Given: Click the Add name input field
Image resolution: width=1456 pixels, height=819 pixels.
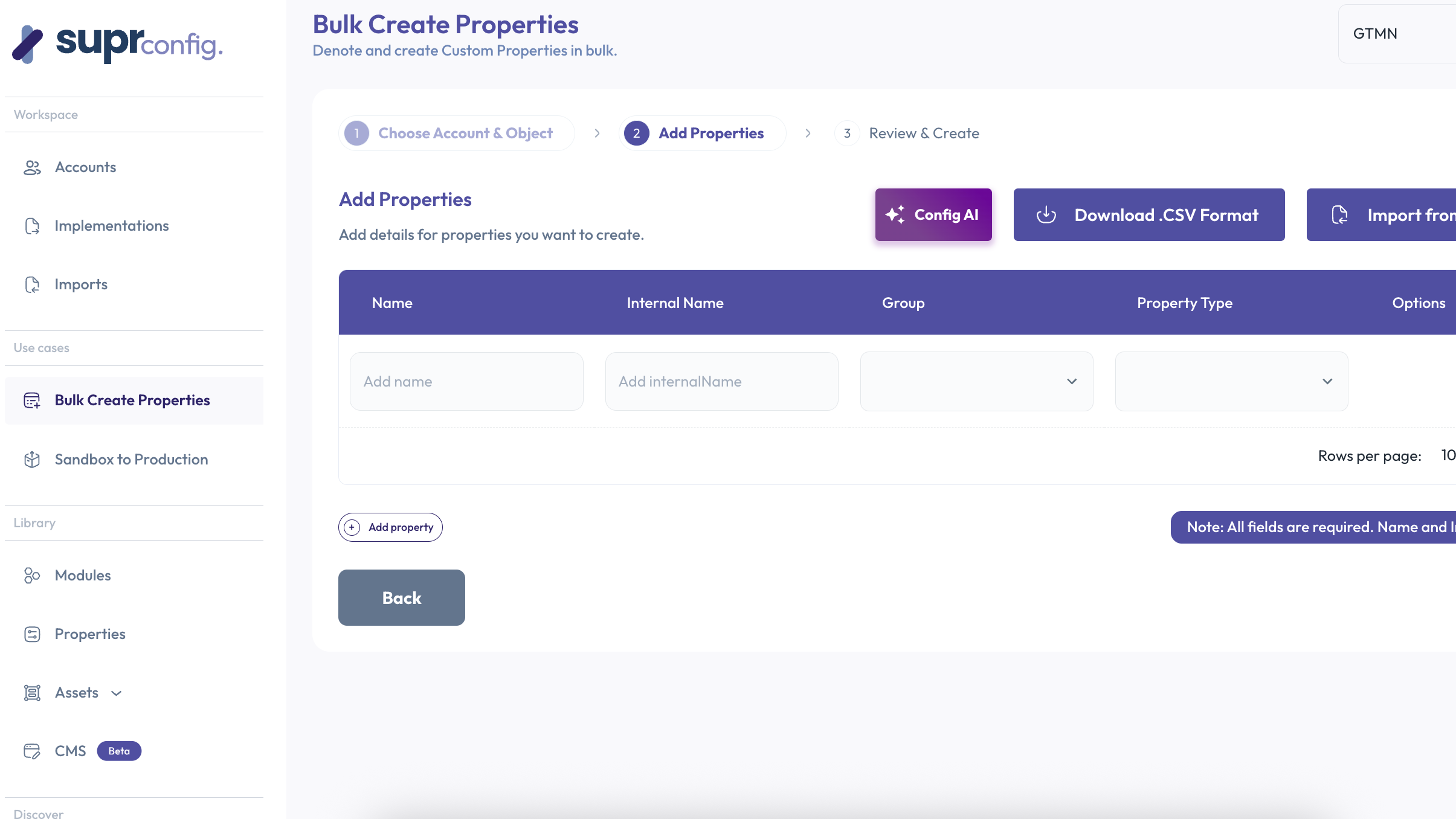Looking at the screenshot, I should [466, 381].
